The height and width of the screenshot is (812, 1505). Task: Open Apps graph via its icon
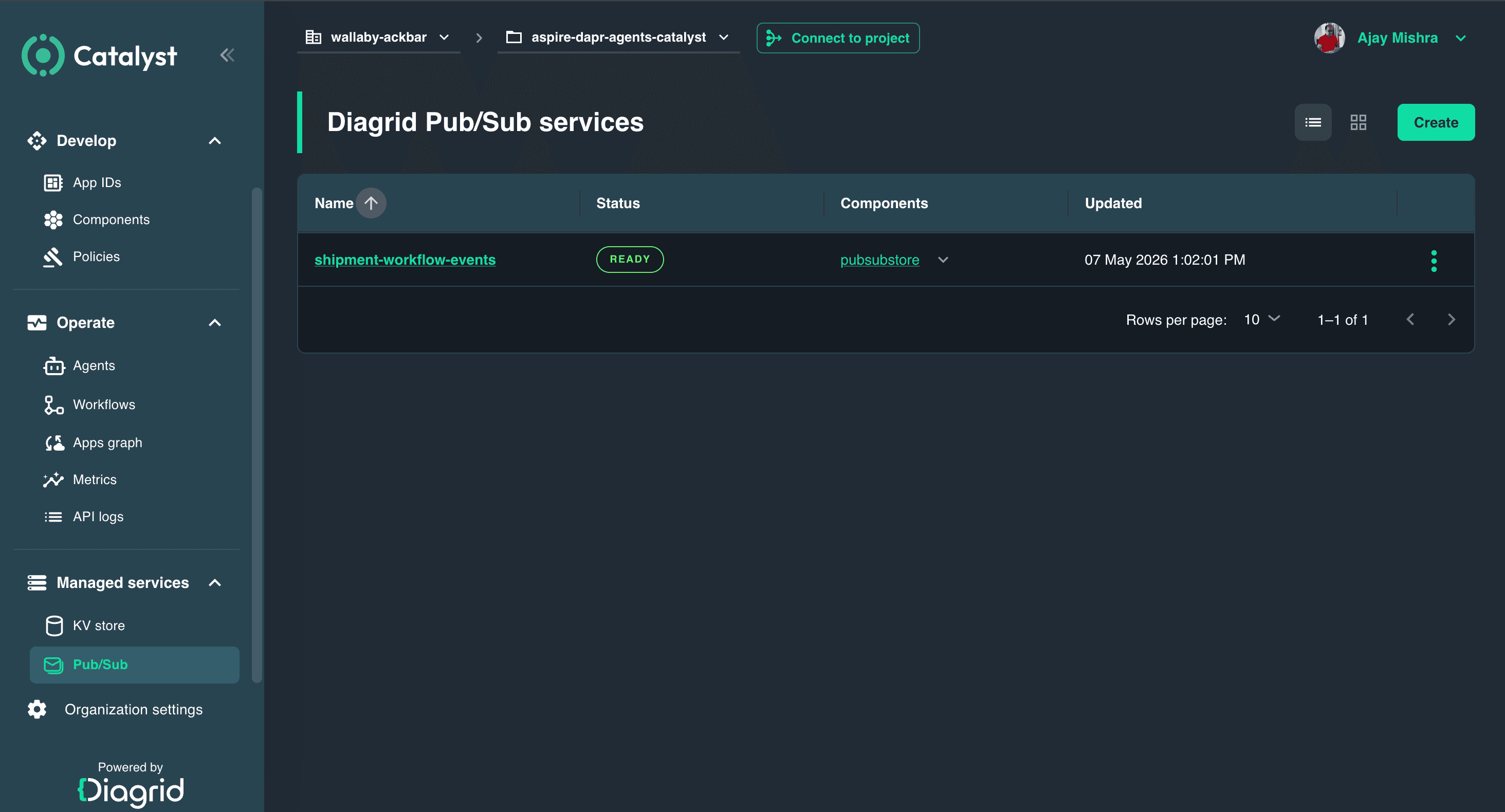(x=54, y=443)
